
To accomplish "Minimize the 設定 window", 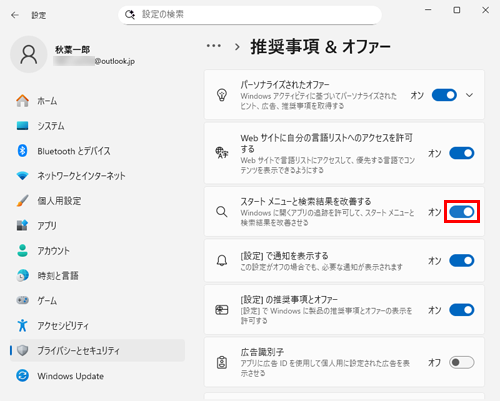I will [x=428, y=10].
